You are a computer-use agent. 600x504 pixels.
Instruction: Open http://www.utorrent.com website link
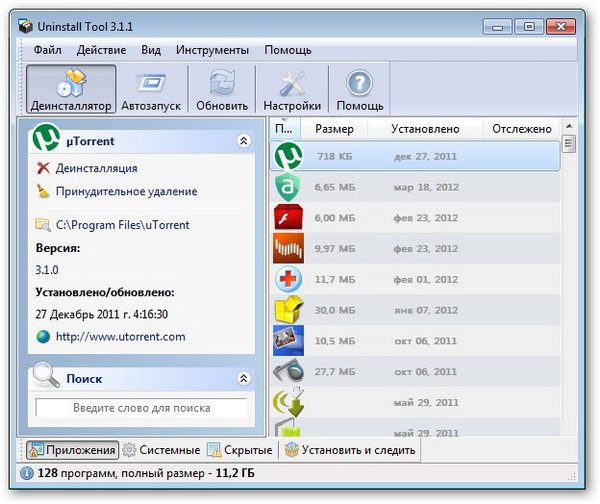120,337
